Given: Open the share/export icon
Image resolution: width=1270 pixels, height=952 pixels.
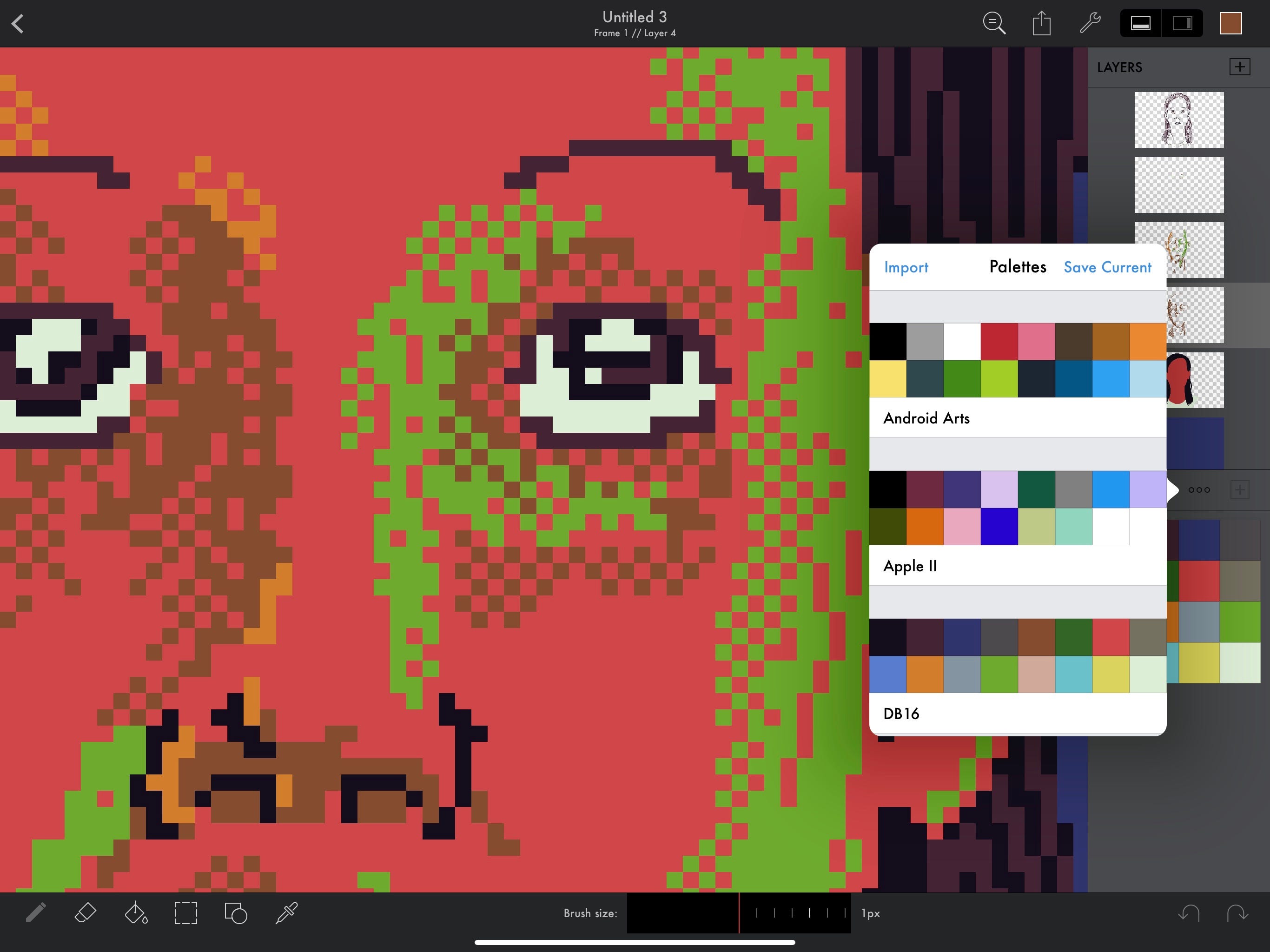Looking at the screenshot, I should (1041, 24).
